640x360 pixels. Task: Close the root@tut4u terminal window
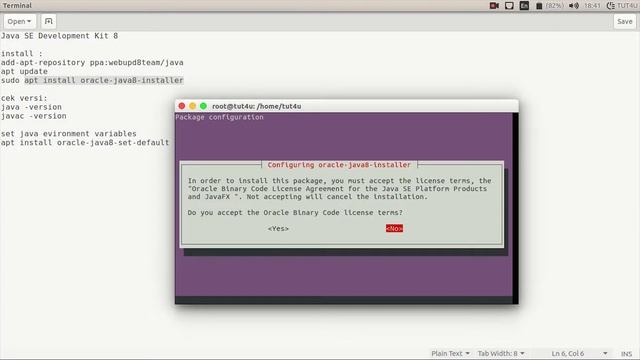coord(182,106)
